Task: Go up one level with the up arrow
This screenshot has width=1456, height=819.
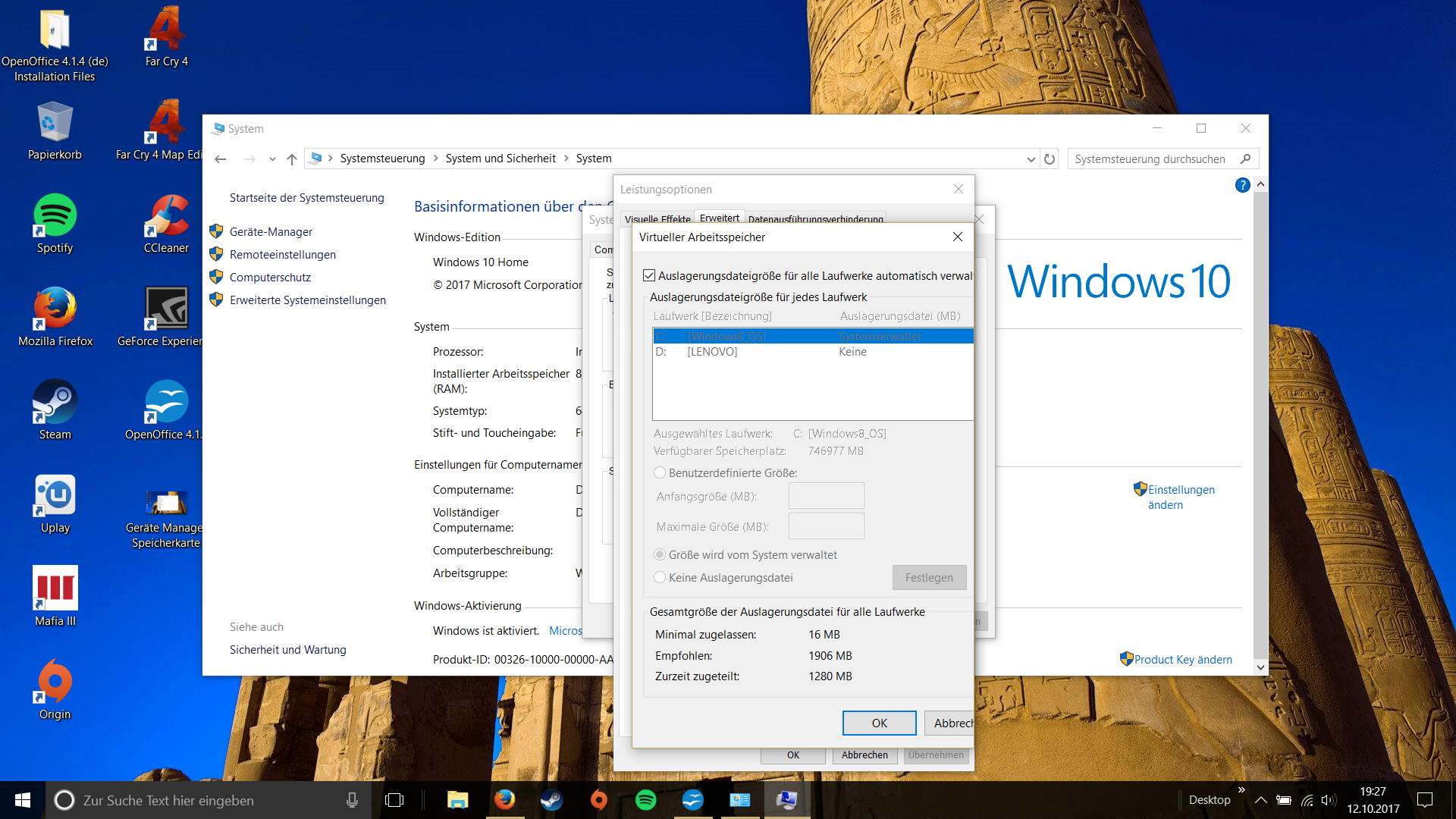Action: pos(292,159)
